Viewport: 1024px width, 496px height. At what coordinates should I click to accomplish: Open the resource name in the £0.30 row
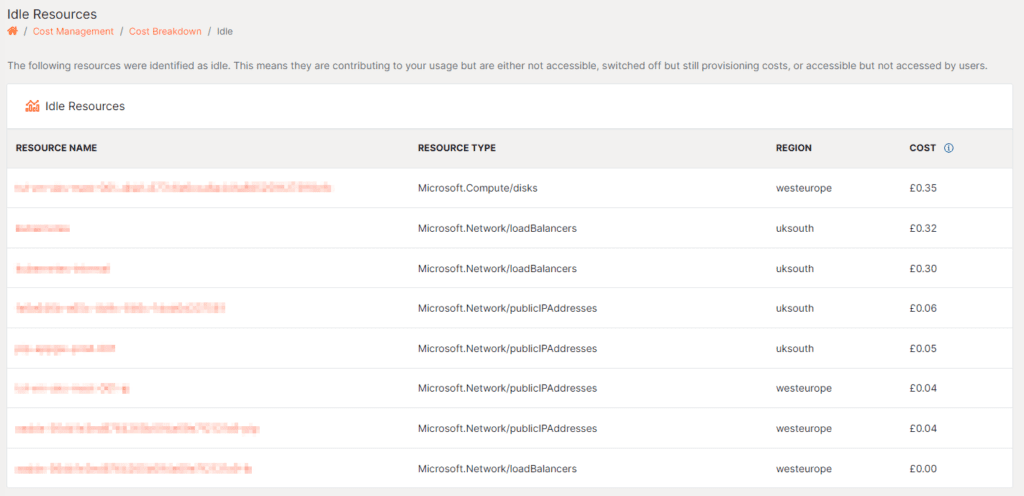63,269
